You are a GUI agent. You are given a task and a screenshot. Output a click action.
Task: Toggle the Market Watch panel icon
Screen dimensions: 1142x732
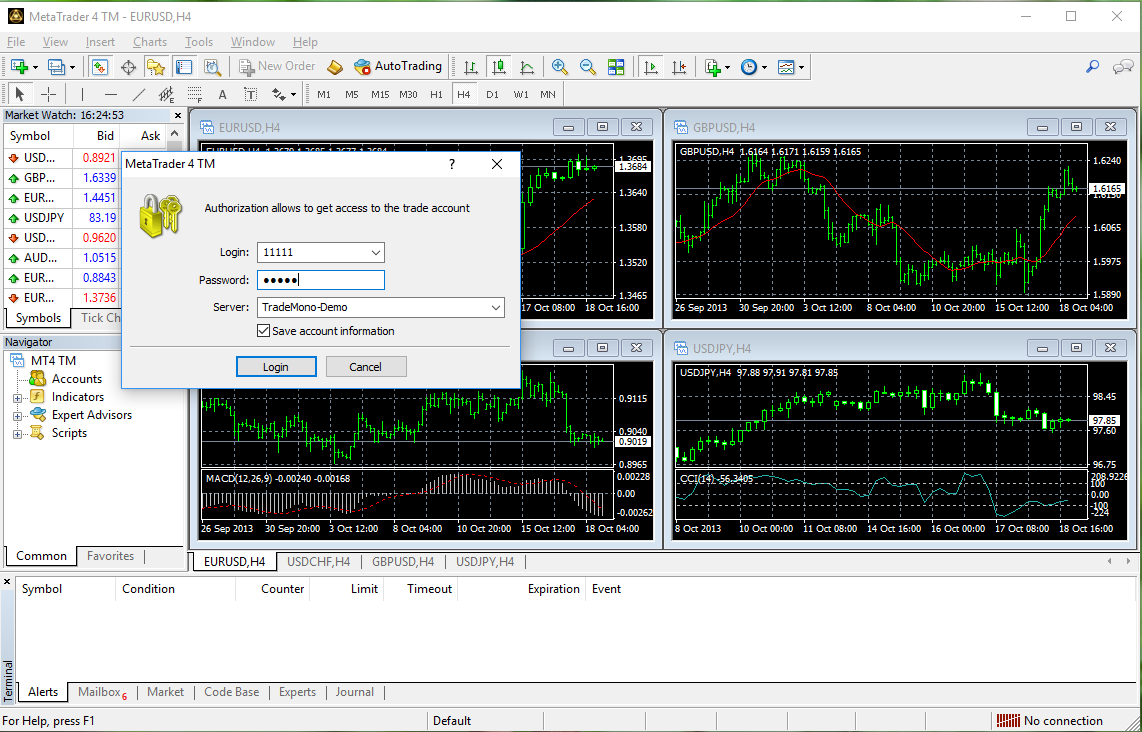coord(100,67)
